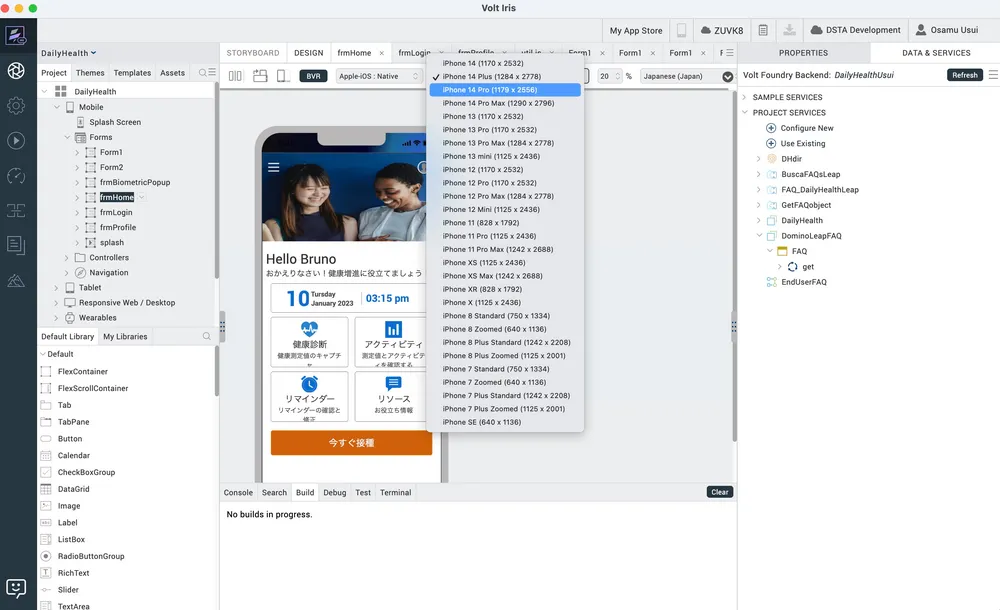Click the design canvas vertical scrollbar
The image size is (1000, 610).
(734, 268)
